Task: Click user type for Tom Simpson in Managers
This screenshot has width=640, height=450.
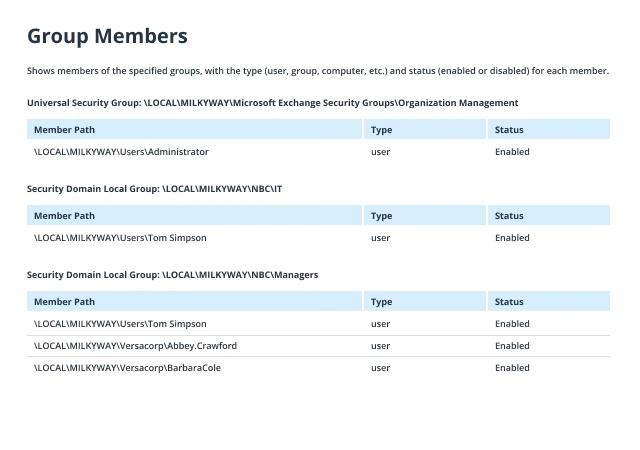Action: click(380, 324)
